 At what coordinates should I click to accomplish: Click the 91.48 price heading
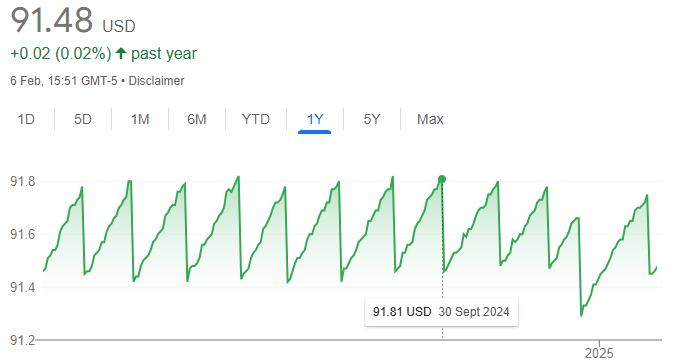(x=52, y=20)
